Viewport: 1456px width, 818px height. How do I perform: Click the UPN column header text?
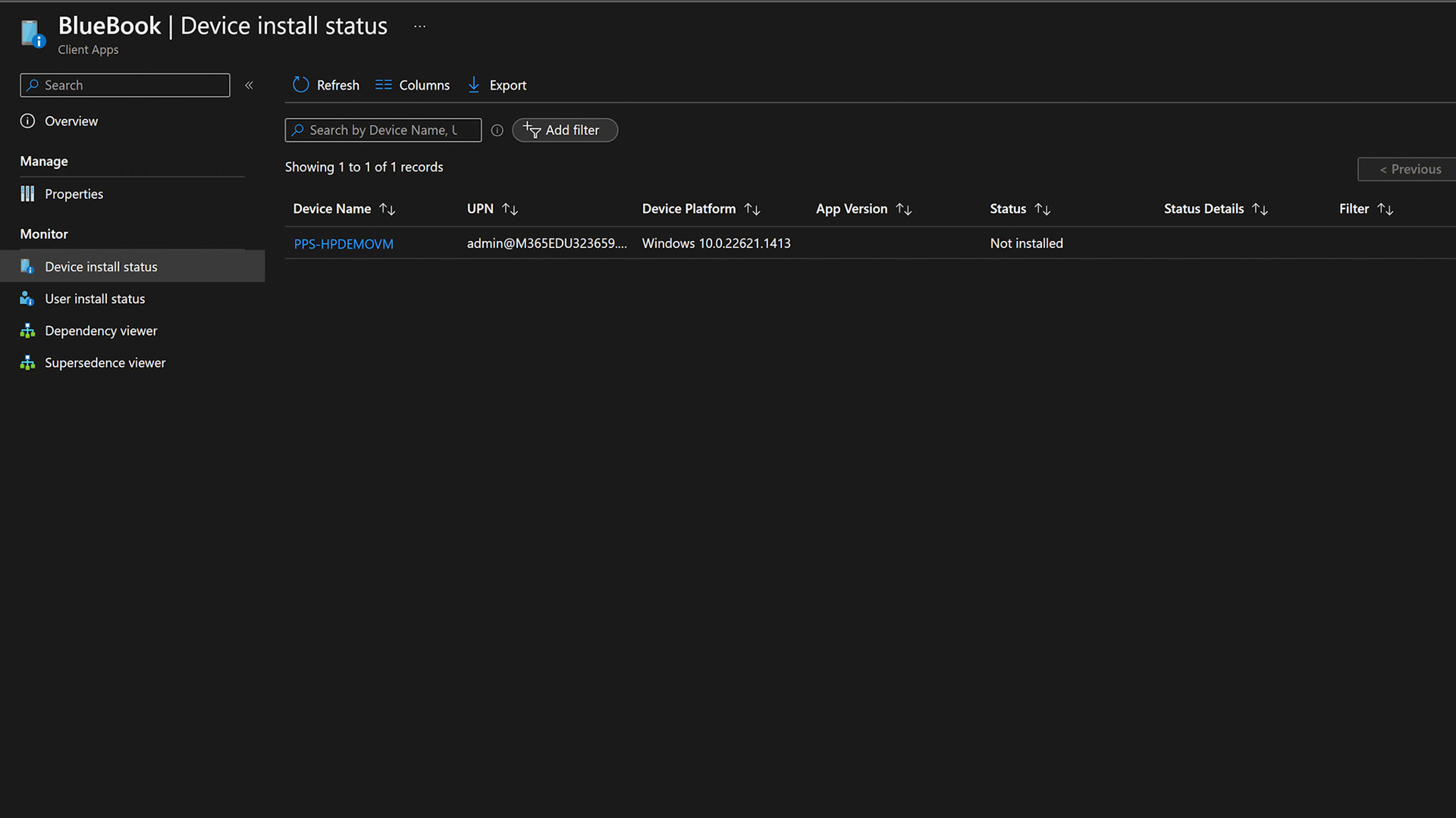tap(480, 208)
